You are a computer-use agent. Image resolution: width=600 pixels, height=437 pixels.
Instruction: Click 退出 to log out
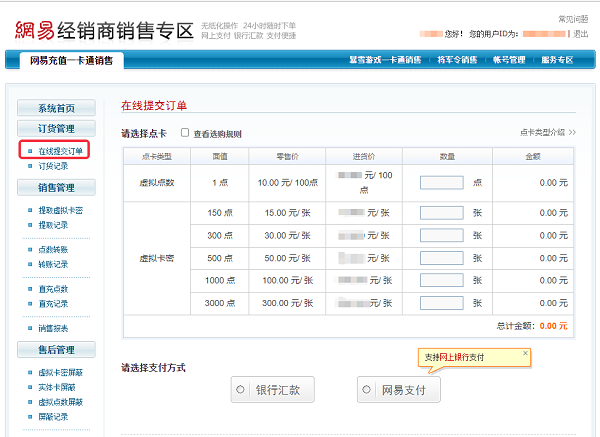coord(580,34)
